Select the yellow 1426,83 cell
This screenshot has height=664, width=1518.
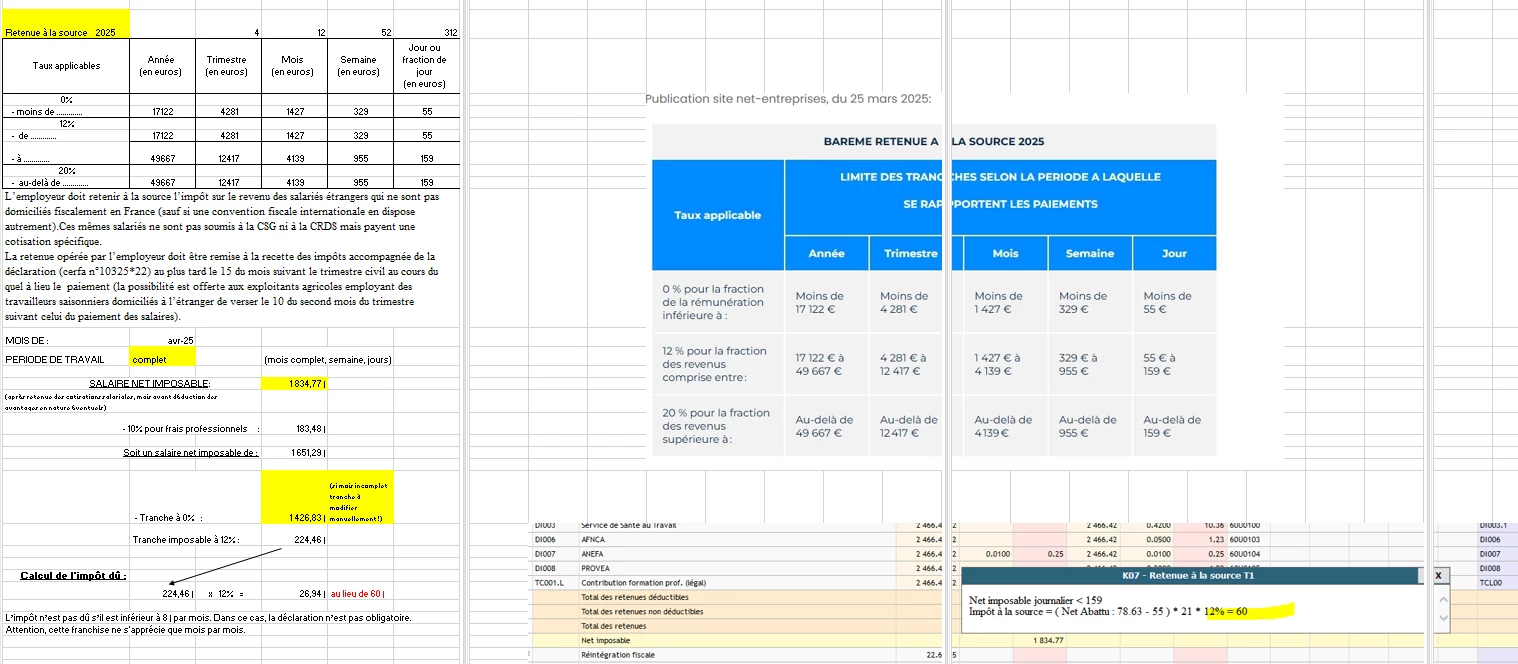click(294, 497)
